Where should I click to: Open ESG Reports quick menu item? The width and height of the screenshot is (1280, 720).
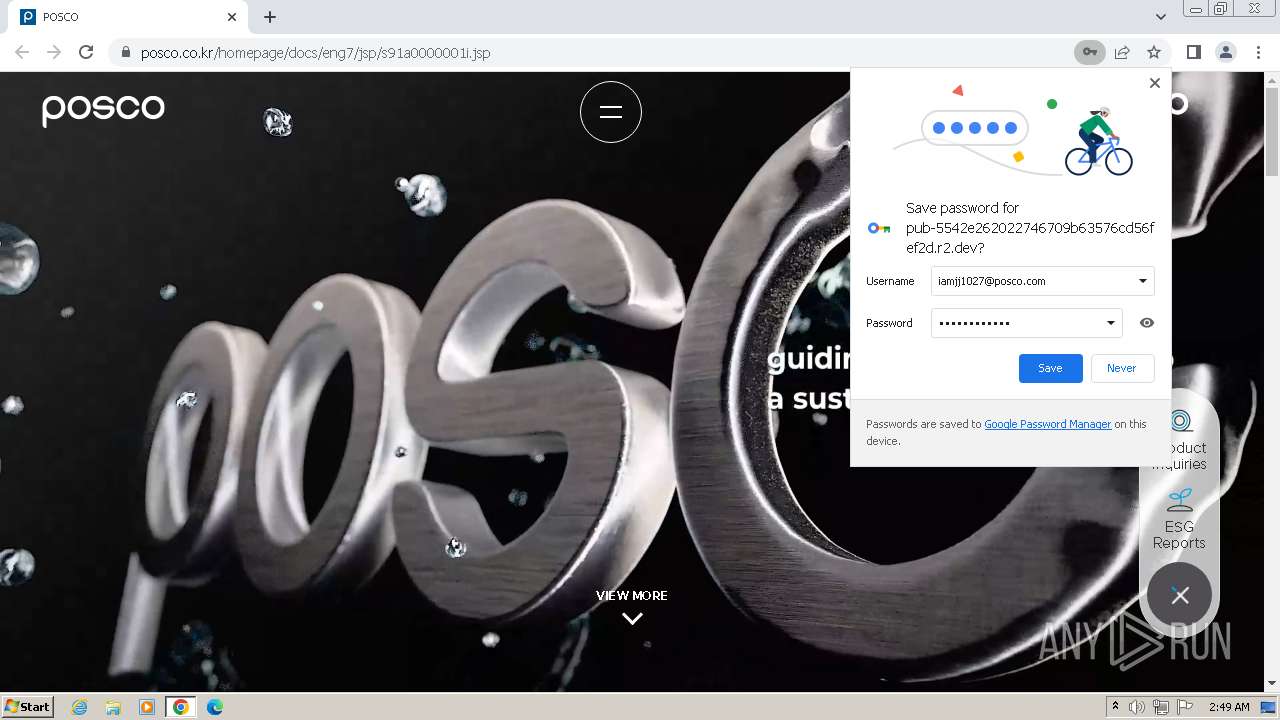(1179, 519)
